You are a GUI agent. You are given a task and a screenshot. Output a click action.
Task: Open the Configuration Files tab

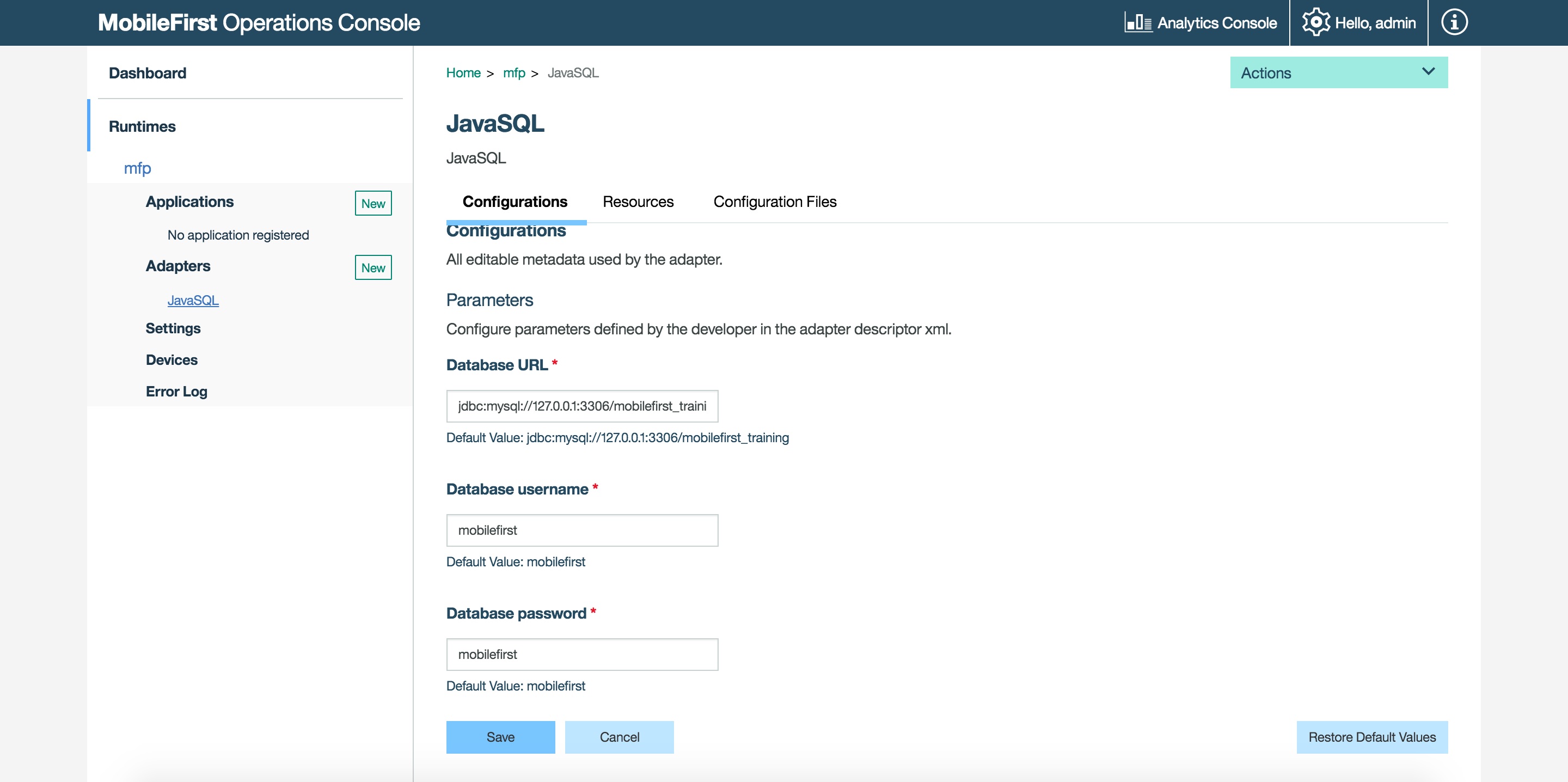775,201
